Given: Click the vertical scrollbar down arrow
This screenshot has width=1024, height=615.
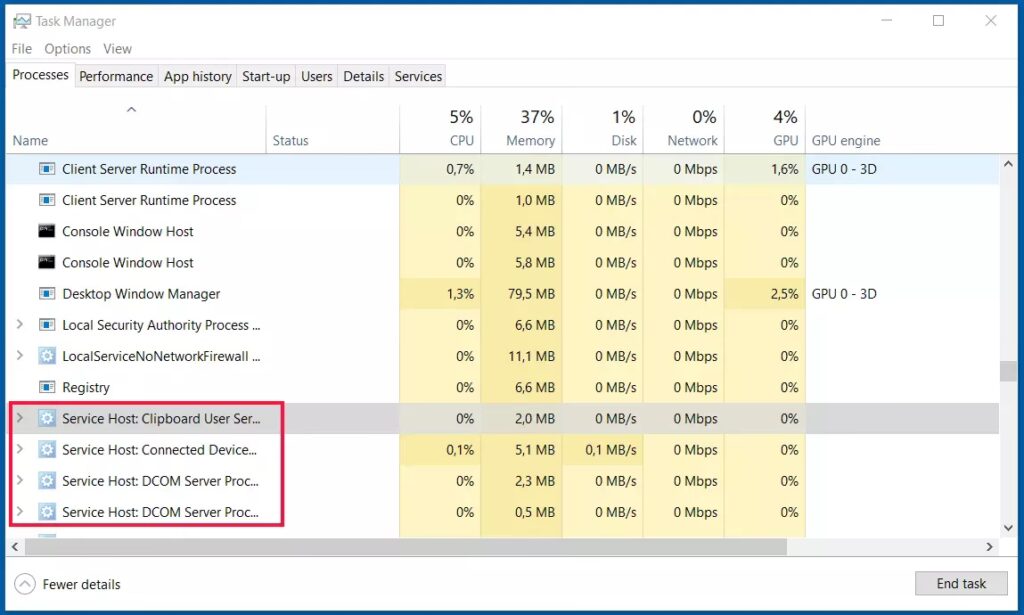Looking at the screenshot, I should [x=1008, y=528].
